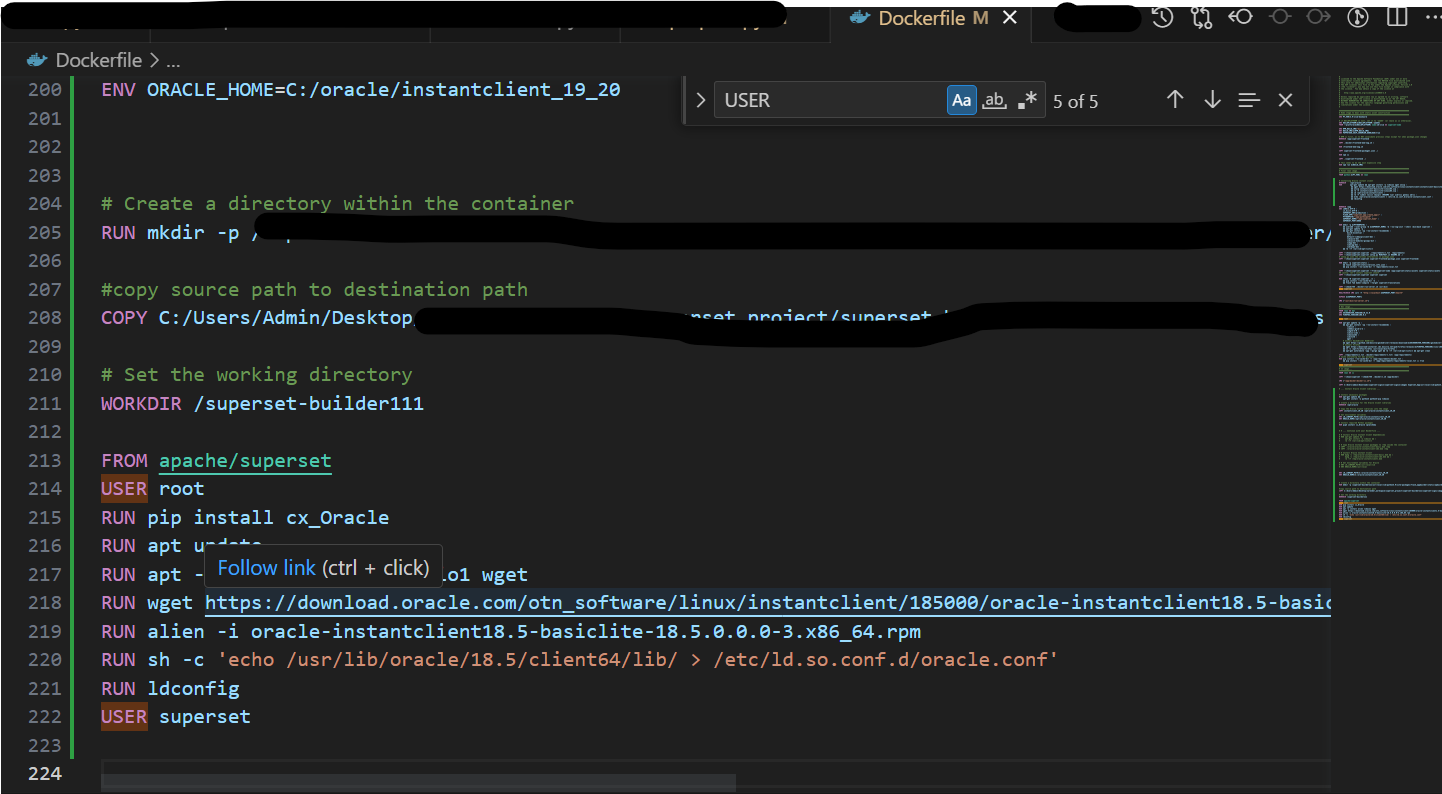Click the 'RUN alien -i oracle-instantclient' line
This screenshot has height=794, width=1442.
coord(511,632)
